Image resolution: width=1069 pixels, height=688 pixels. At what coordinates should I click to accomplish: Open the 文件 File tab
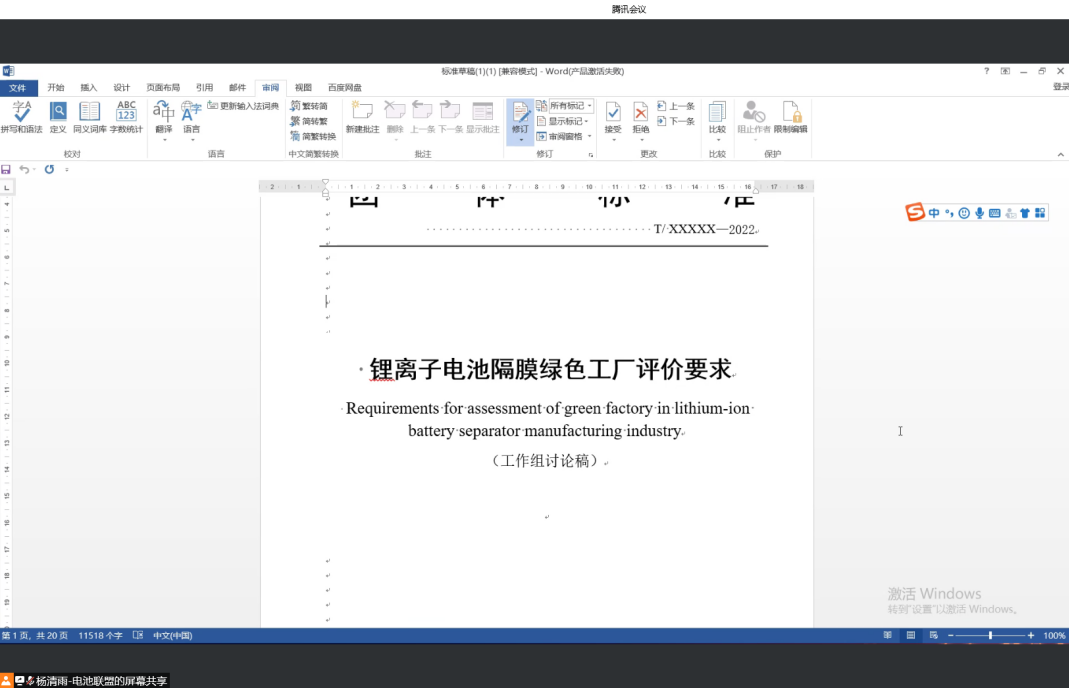pyautogui.click(x=18, y=87)
